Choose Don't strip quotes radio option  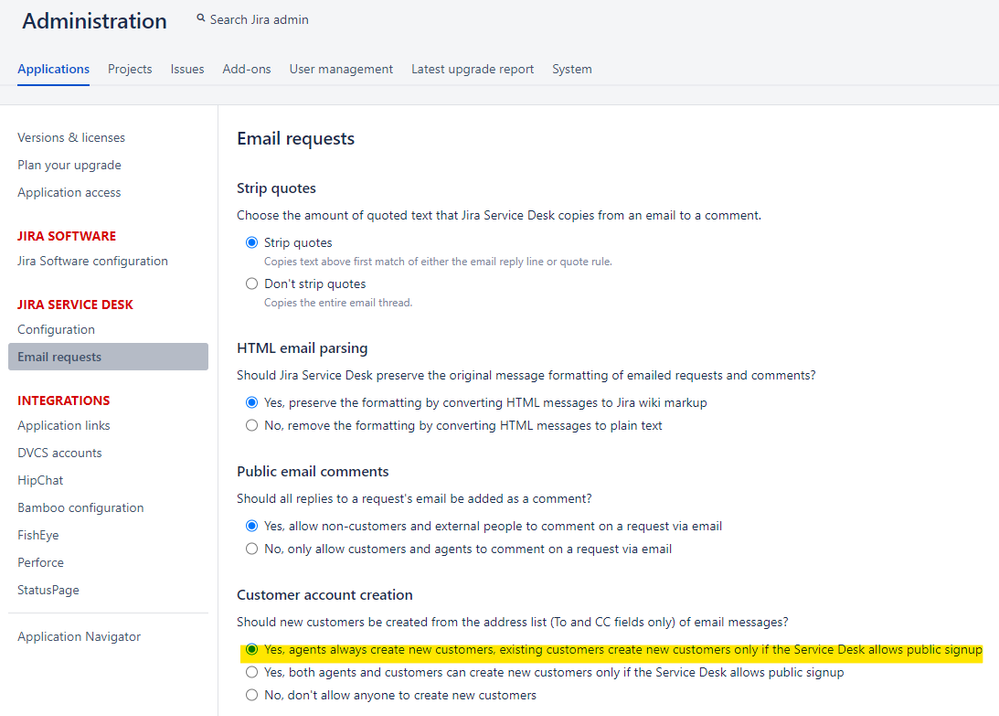click(252, 283)
